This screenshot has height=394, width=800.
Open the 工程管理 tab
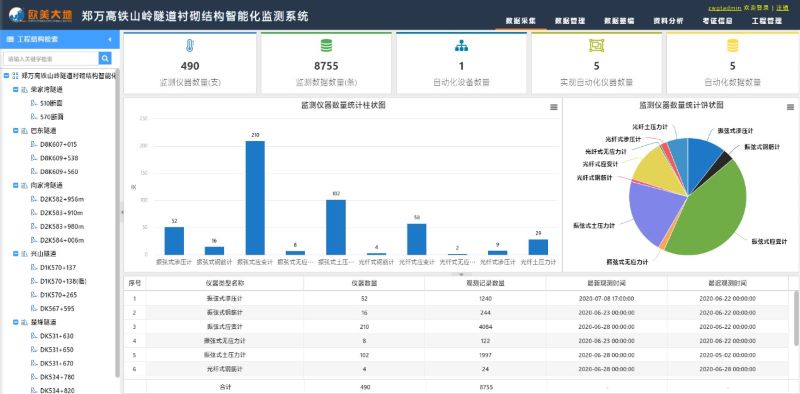766,21
